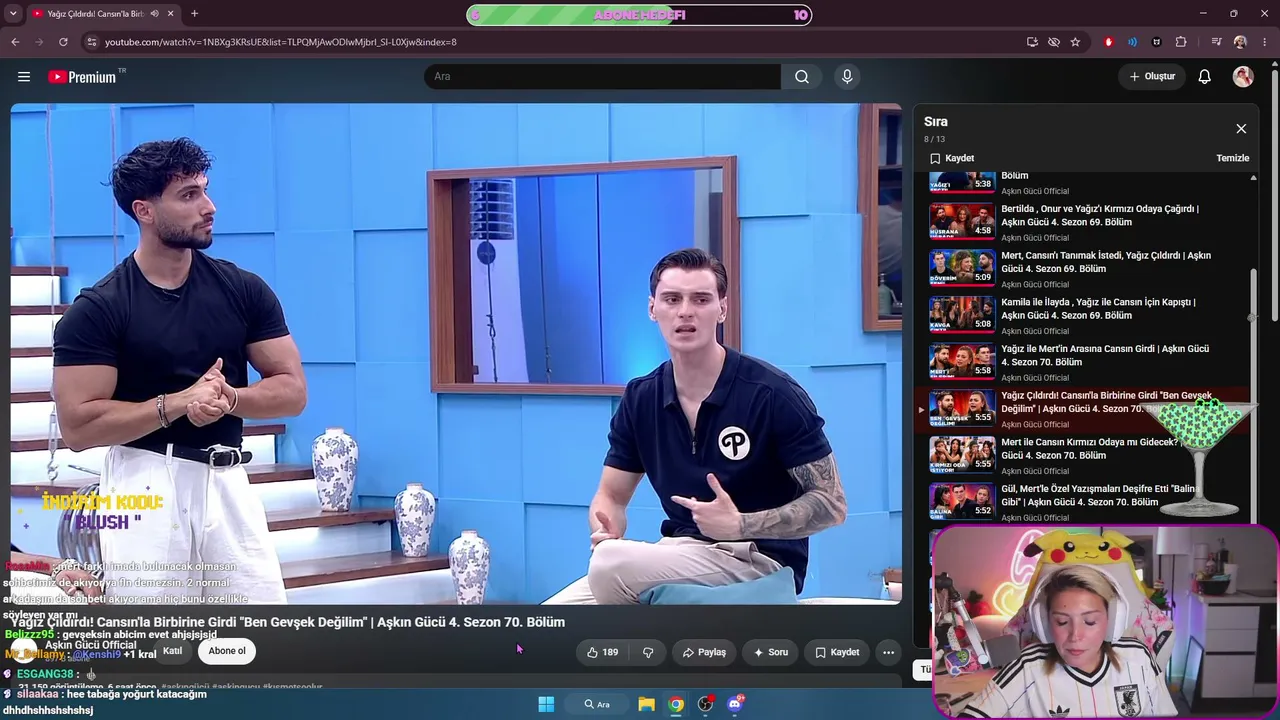This screenshot has height=720, width=1280.
Task: Open the tab search dropdown arrow
Action: 14,14
